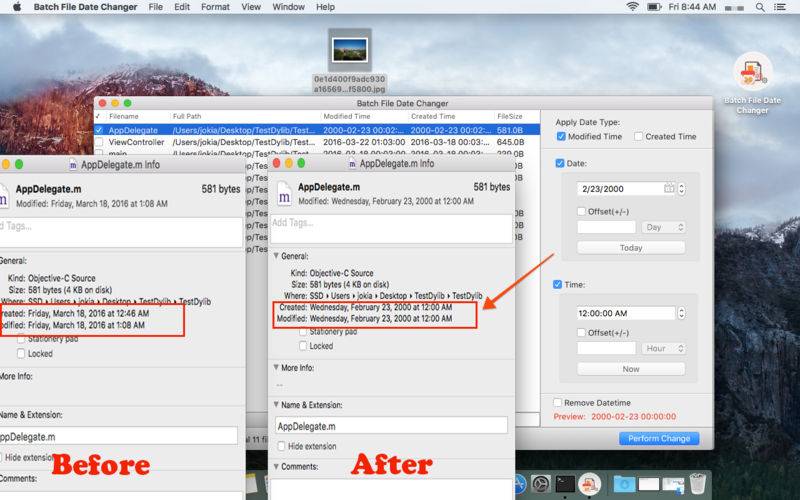Click AppDelegate.m name field in After window
Screen dimensions: 800x500
coord(391,426)
